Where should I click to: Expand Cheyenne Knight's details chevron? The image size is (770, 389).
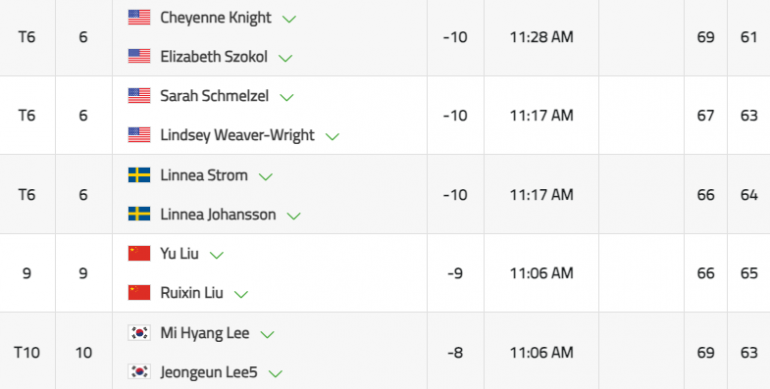(x=289, y=19)
